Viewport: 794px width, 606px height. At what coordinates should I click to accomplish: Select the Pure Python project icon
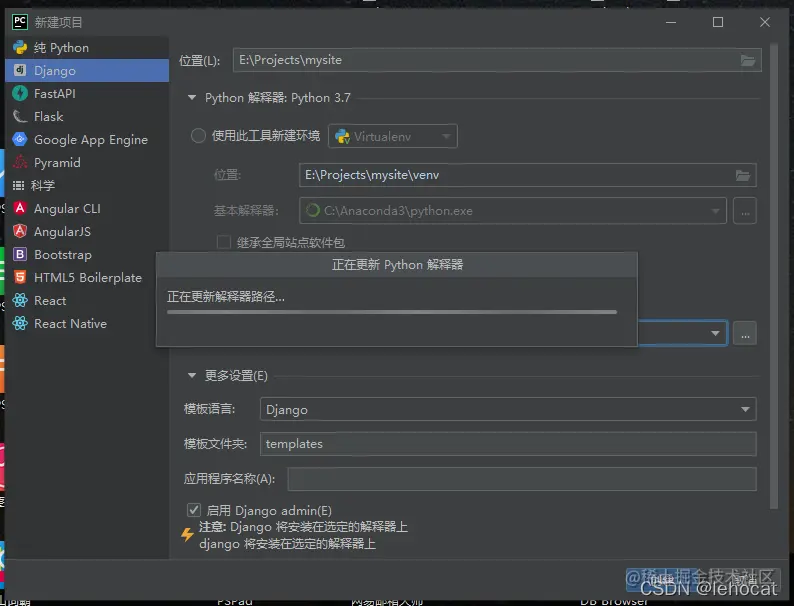coord(20,48)
